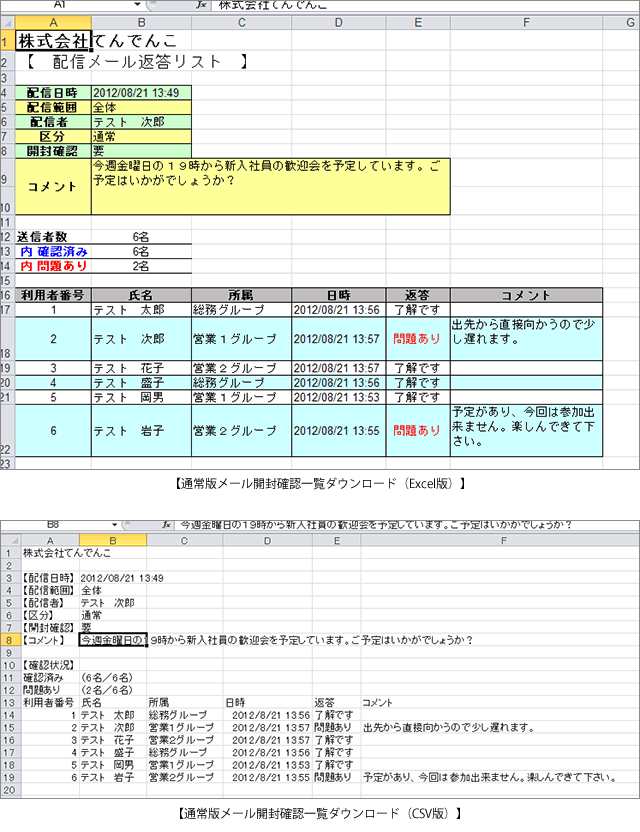Screen dimensions: 640x832
Task: Click the fx insert function icon in CSV version
Action: [x=167, y=525]
